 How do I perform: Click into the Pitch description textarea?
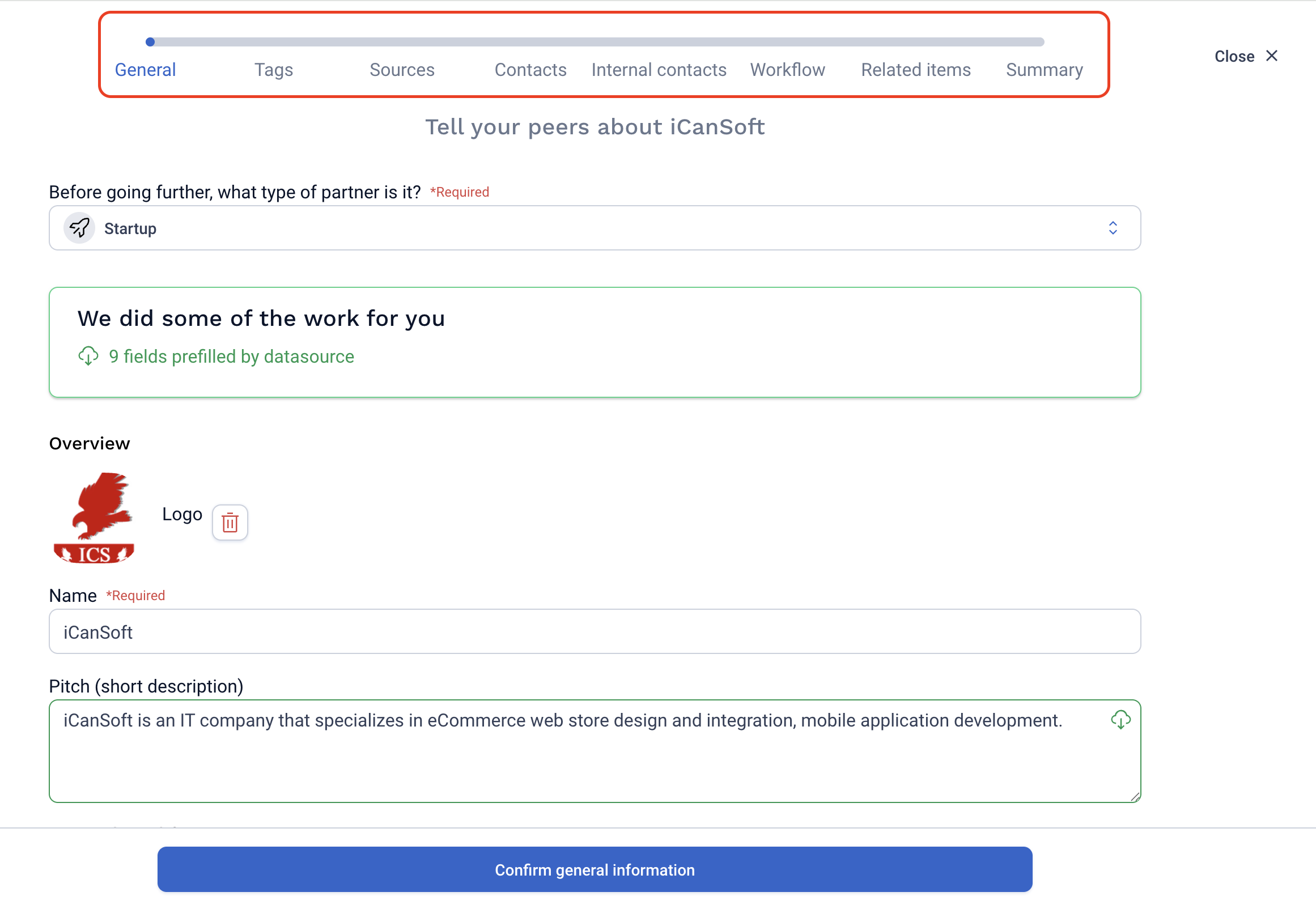click(x=595, y=751)
